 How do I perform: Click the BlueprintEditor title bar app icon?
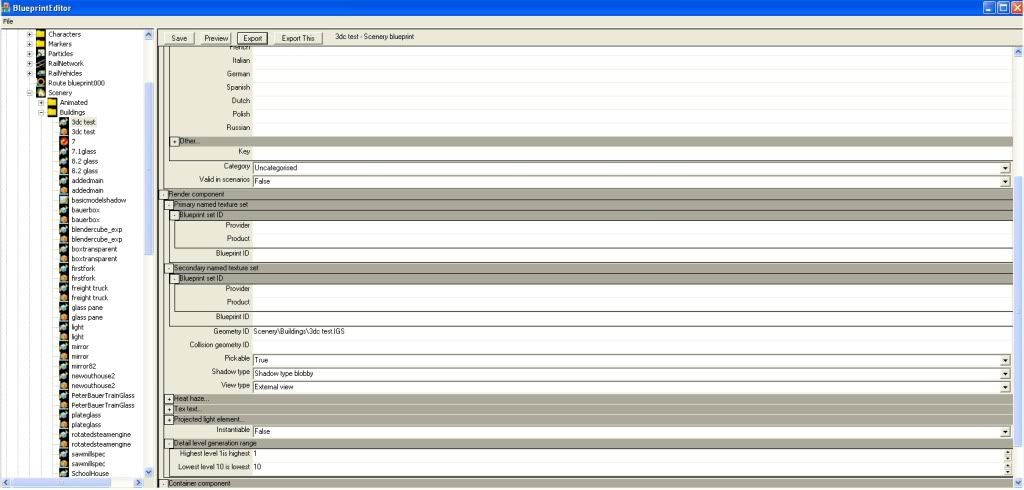click(x=7, y=8)
